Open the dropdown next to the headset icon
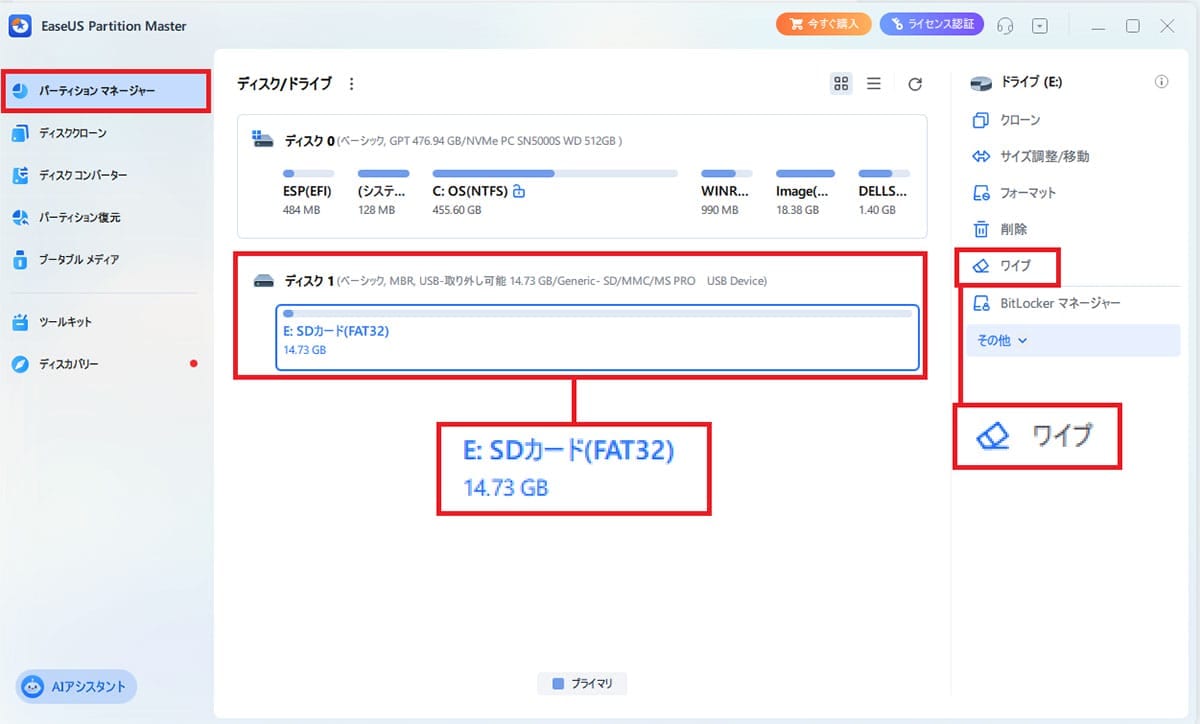The width and height of the screenshot is (1200, 724). point(1040,25)
